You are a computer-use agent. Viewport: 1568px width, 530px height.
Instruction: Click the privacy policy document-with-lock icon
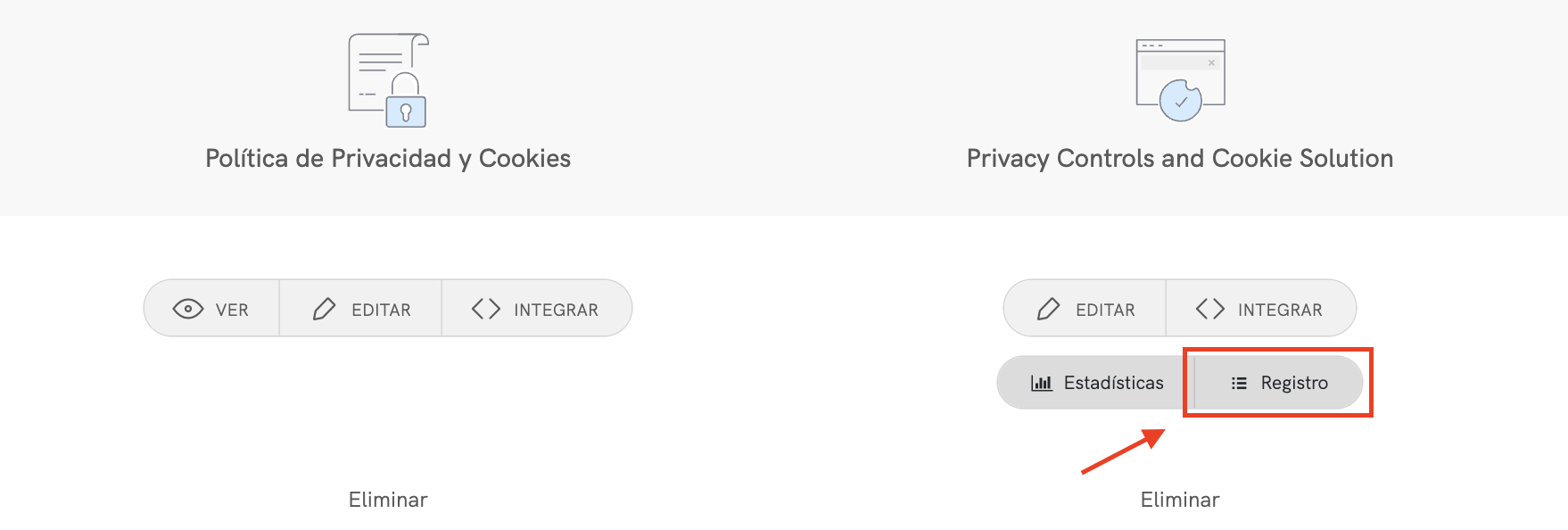tap(388, 80)
